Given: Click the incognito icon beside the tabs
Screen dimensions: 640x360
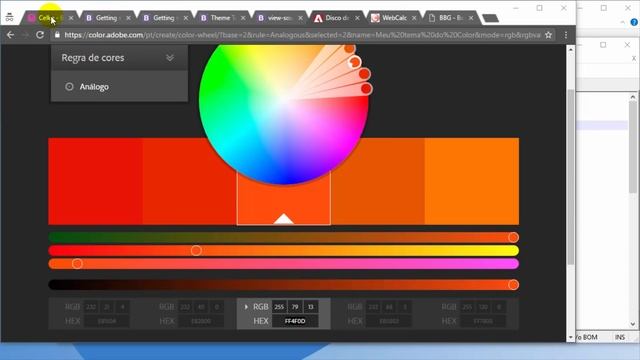Looking at the screenshot, I should point(9,18).
